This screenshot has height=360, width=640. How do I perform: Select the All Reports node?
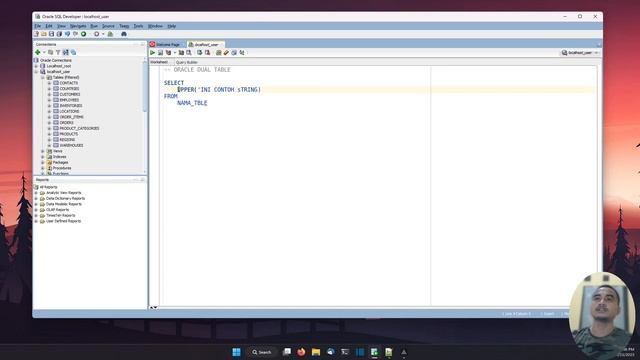49,187
